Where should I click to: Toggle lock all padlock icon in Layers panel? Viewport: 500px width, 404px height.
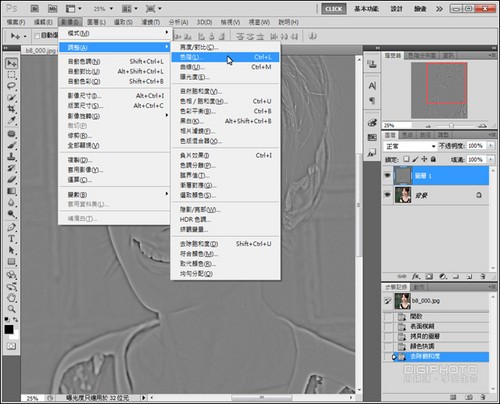pyautogui.click(x=433, y=159)
